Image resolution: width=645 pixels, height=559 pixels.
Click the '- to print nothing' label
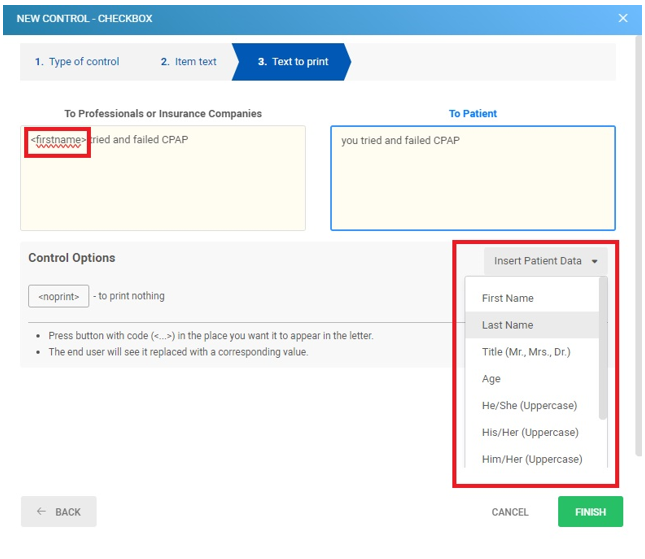(x=129, y=296)
